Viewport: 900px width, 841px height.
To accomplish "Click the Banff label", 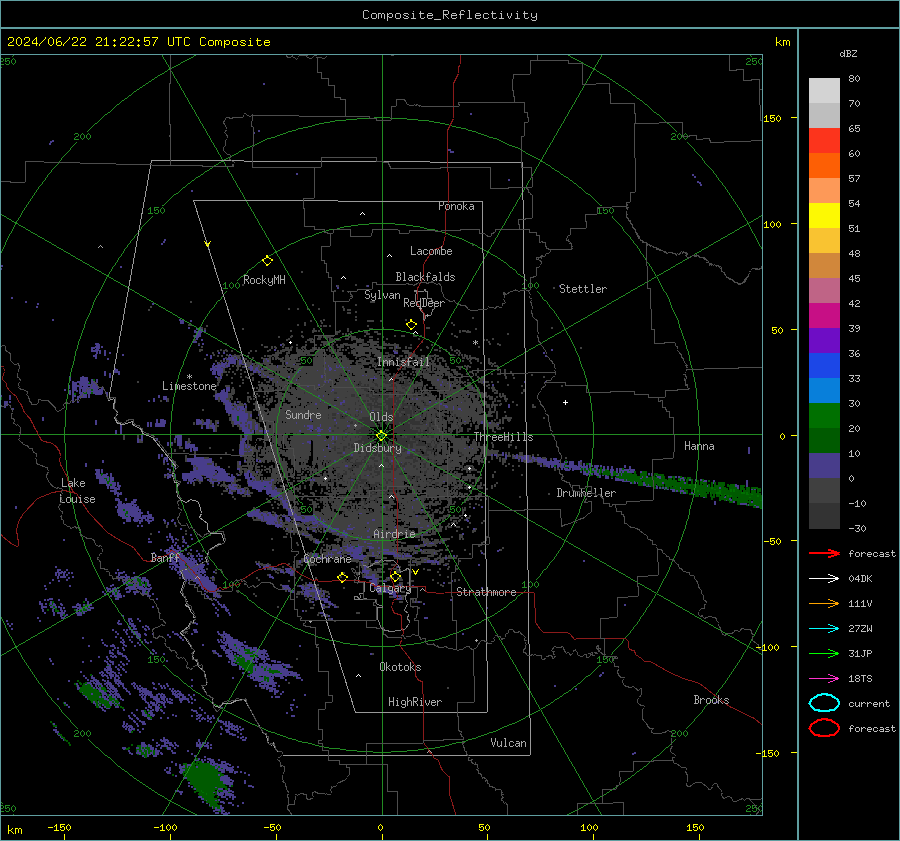I will click(x=165, y=557).
